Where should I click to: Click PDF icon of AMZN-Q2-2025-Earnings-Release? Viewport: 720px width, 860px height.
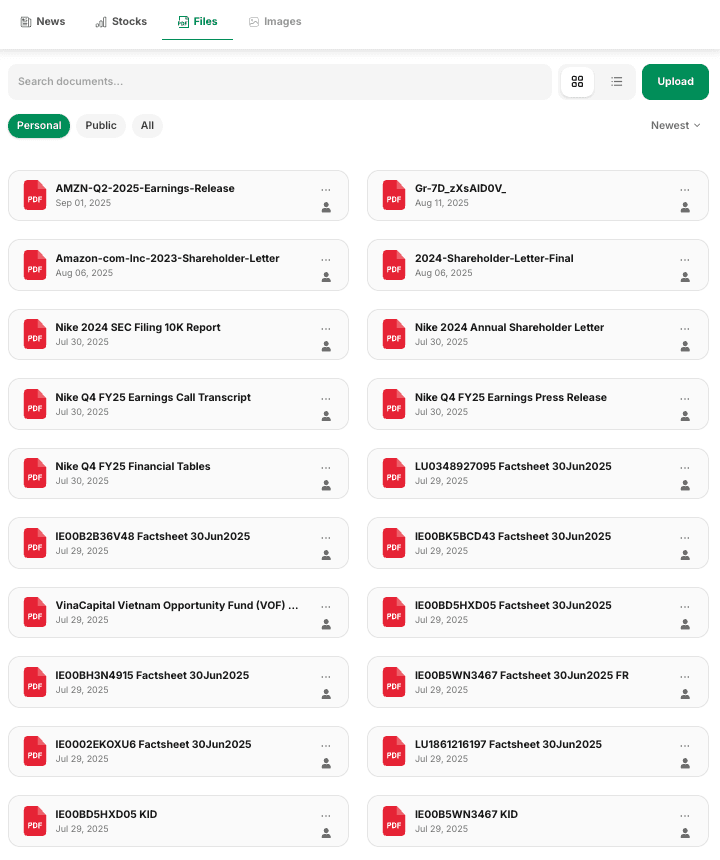[x=35, y=195]
